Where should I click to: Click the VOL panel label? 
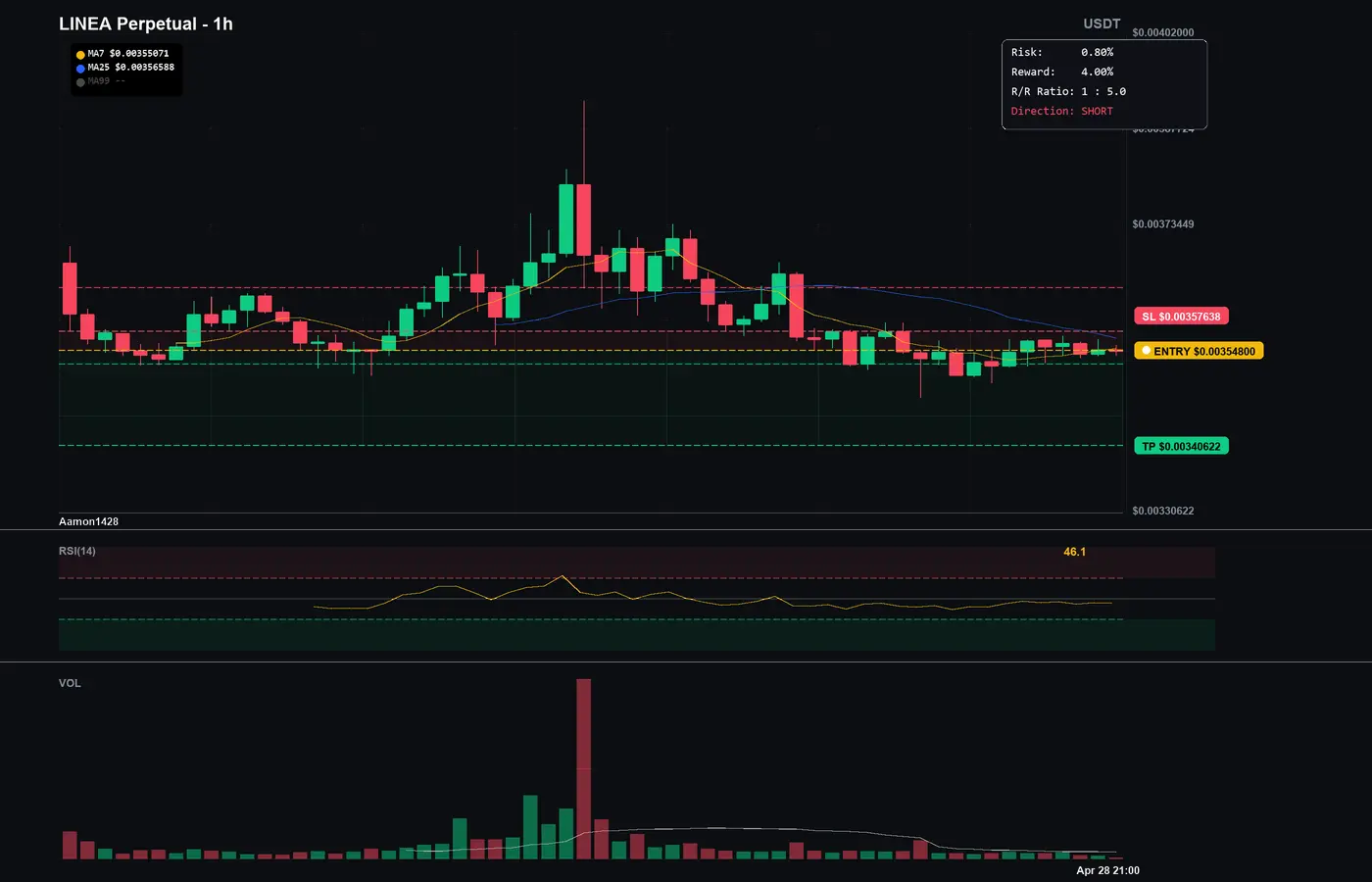[70, 683]
